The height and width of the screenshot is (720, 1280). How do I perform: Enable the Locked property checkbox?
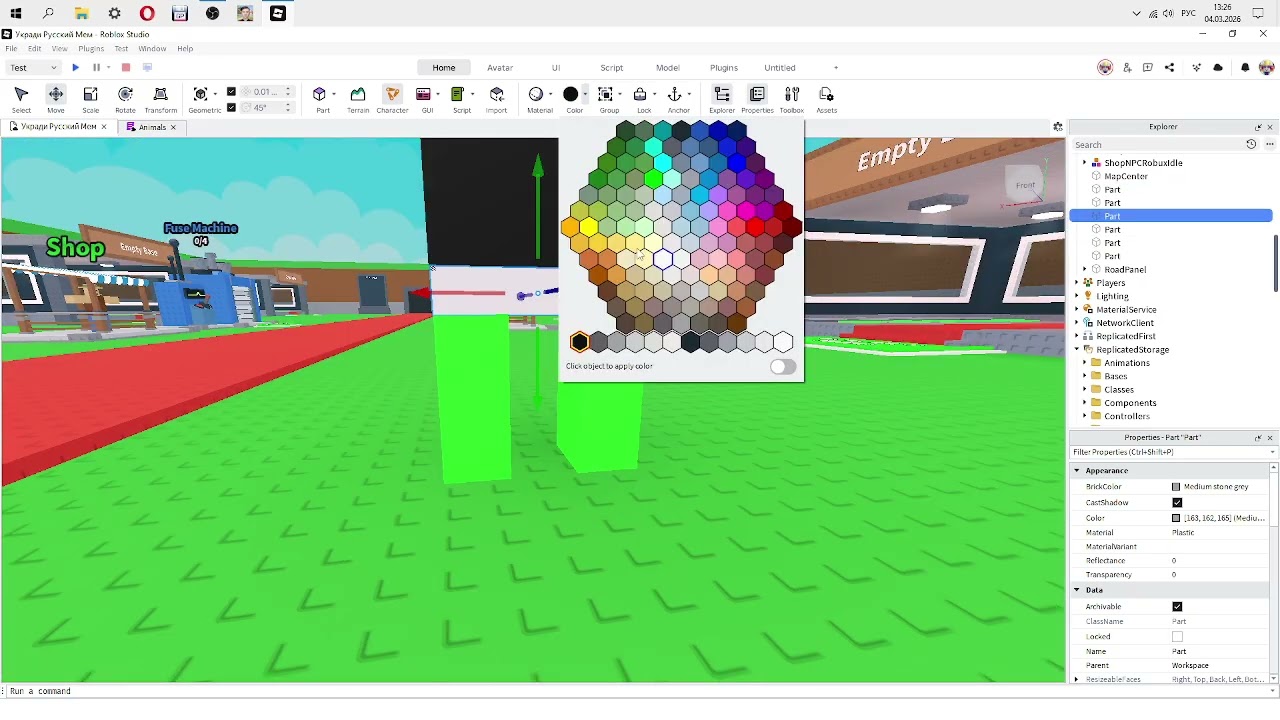1177,637
